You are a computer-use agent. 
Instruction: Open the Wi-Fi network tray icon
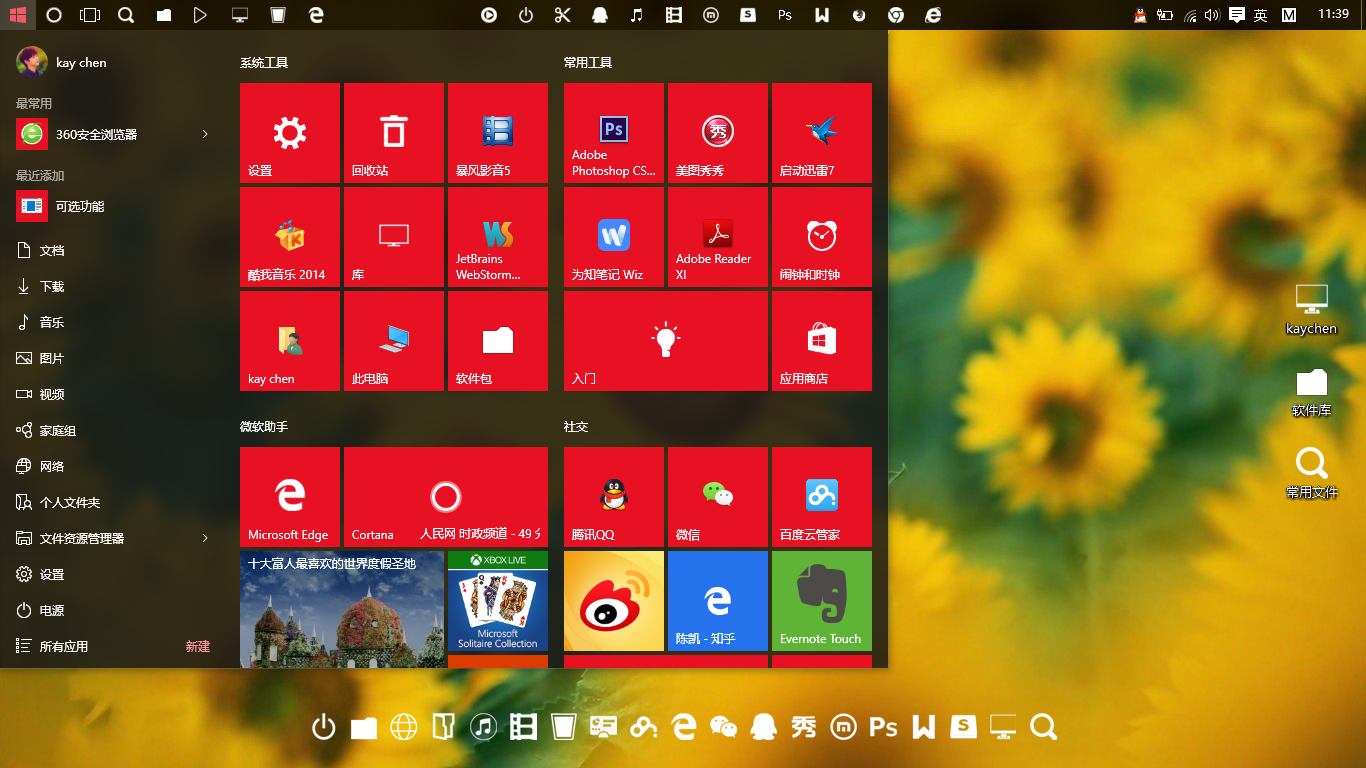[x=1189, y=15]
